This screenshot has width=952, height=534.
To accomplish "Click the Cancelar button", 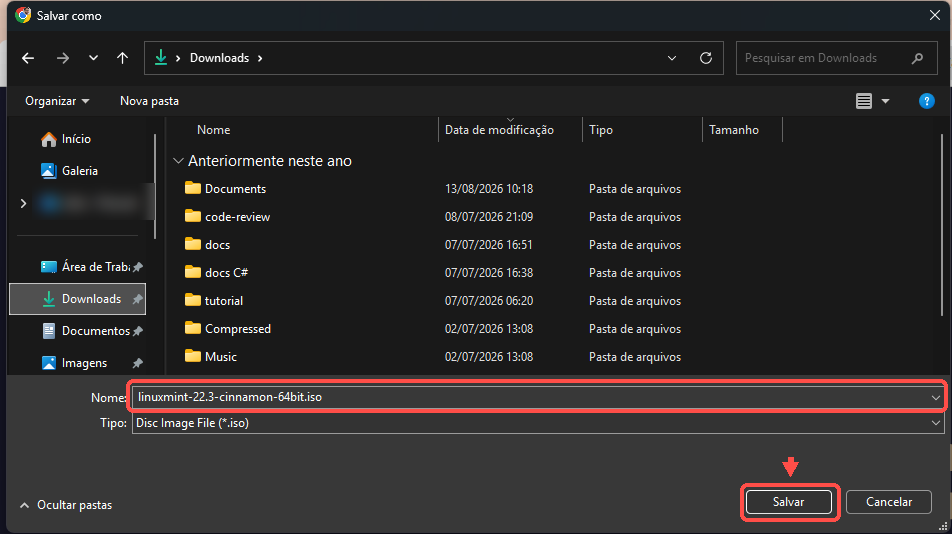I will coord(889,502).
